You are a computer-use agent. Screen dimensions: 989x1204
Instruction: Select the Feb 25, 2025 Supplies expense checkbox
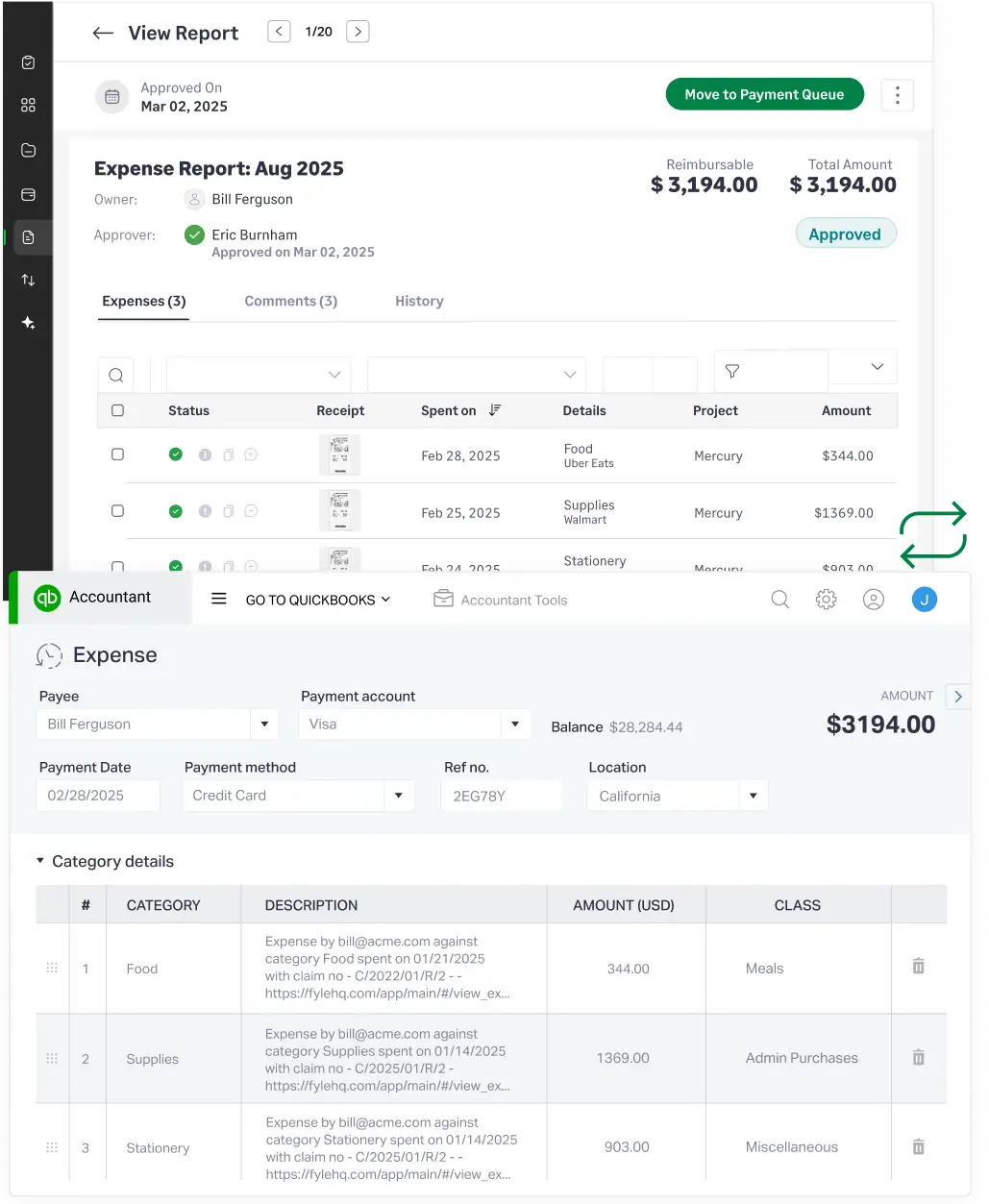click(117, 511)
